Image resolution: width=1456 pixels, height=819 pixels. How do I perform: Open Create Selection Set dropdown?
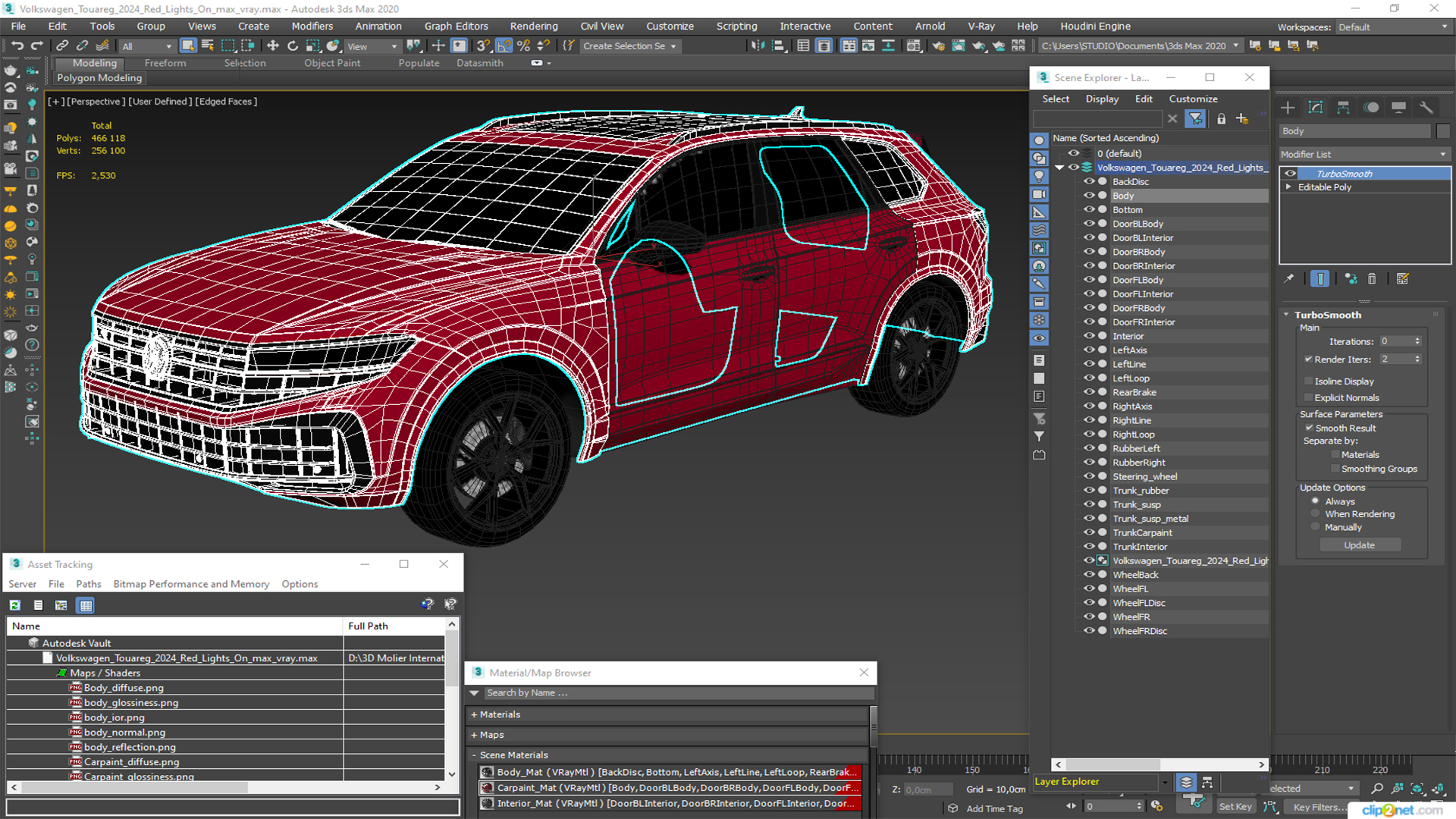pyautogui.click(x=629, y=46)
